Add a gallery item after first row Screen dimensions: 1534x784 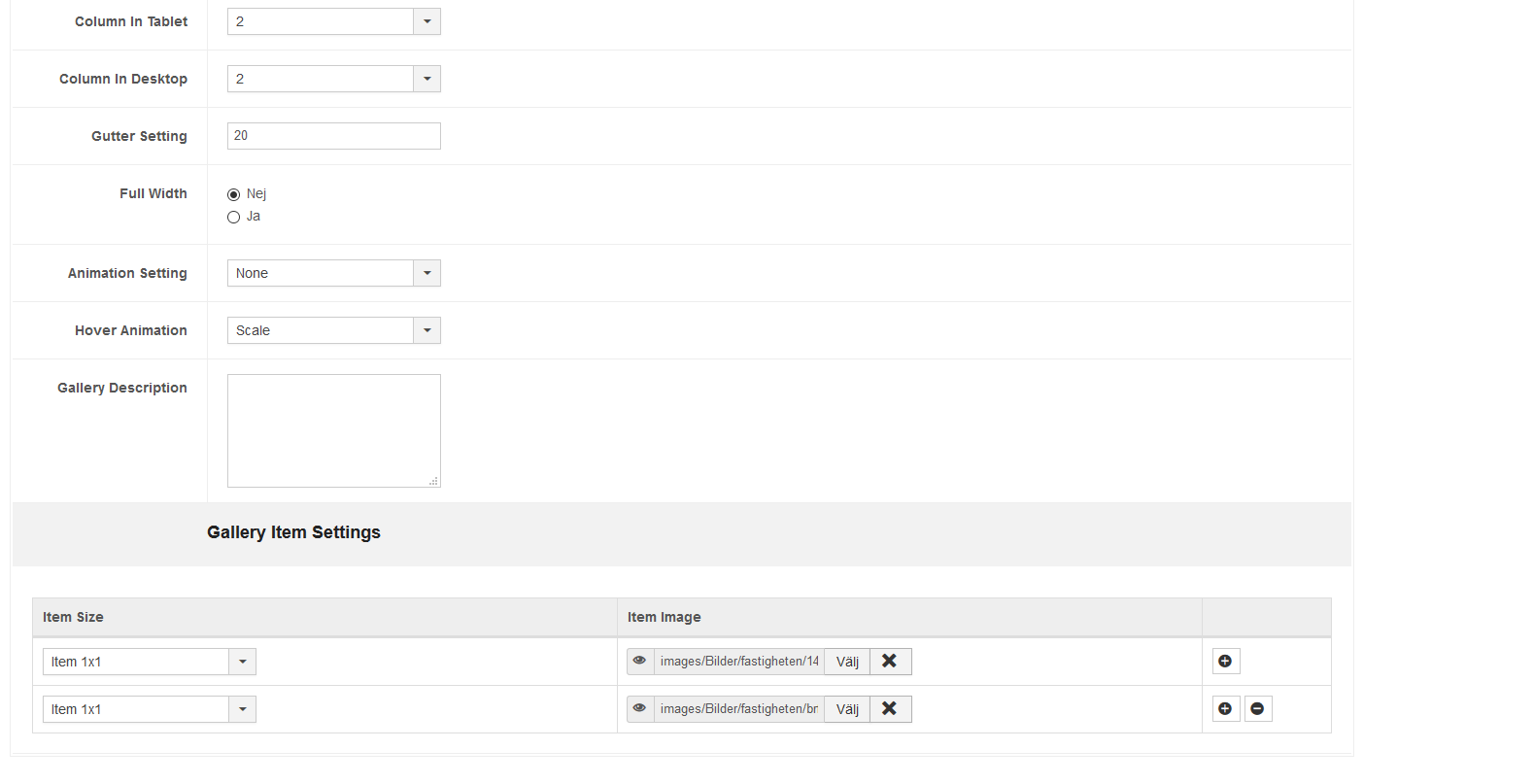(x=1226, y=662)
